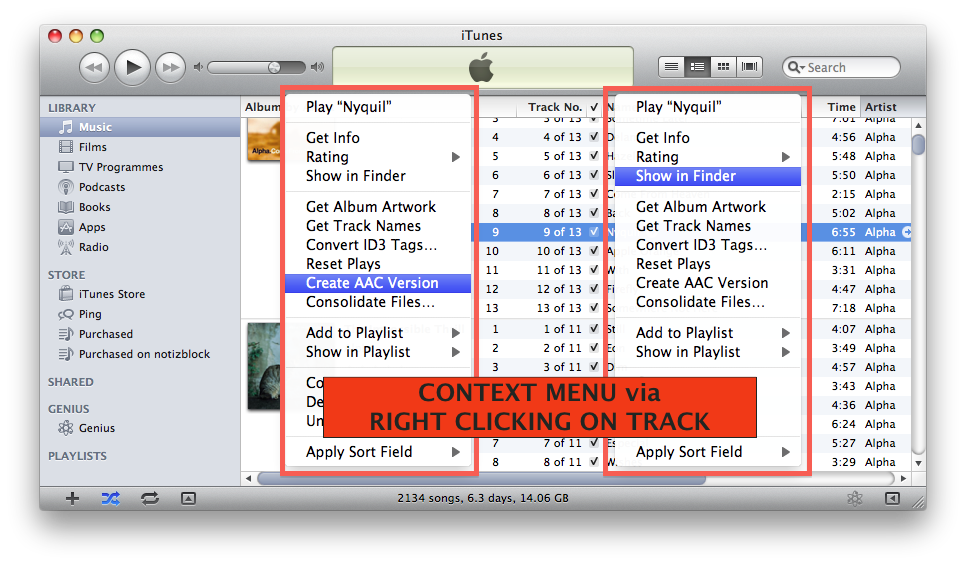
Task: Switch to album list view
Action: coord(697,67)
